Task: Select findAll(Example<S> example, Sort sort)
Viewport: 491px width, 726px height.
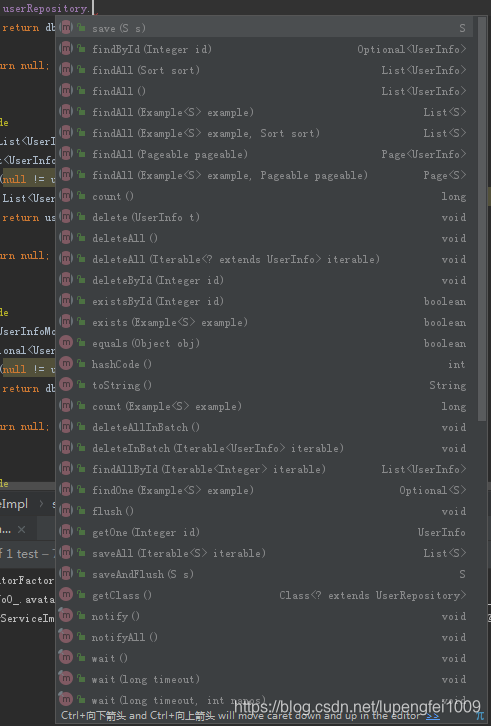Action: click(x=264, y=133)
